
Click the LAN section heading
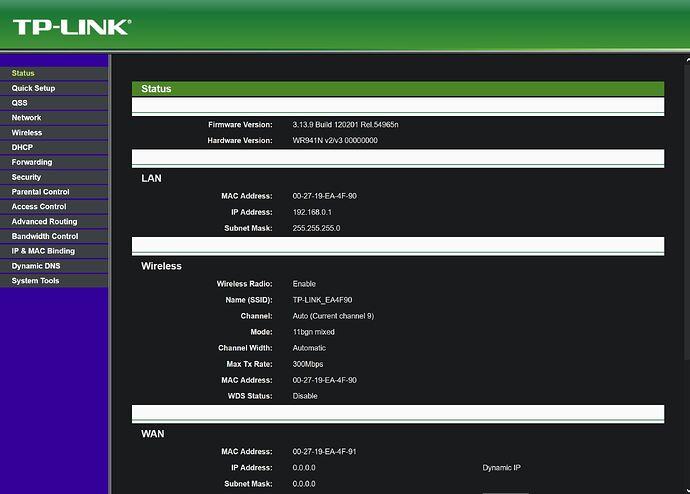151,179
